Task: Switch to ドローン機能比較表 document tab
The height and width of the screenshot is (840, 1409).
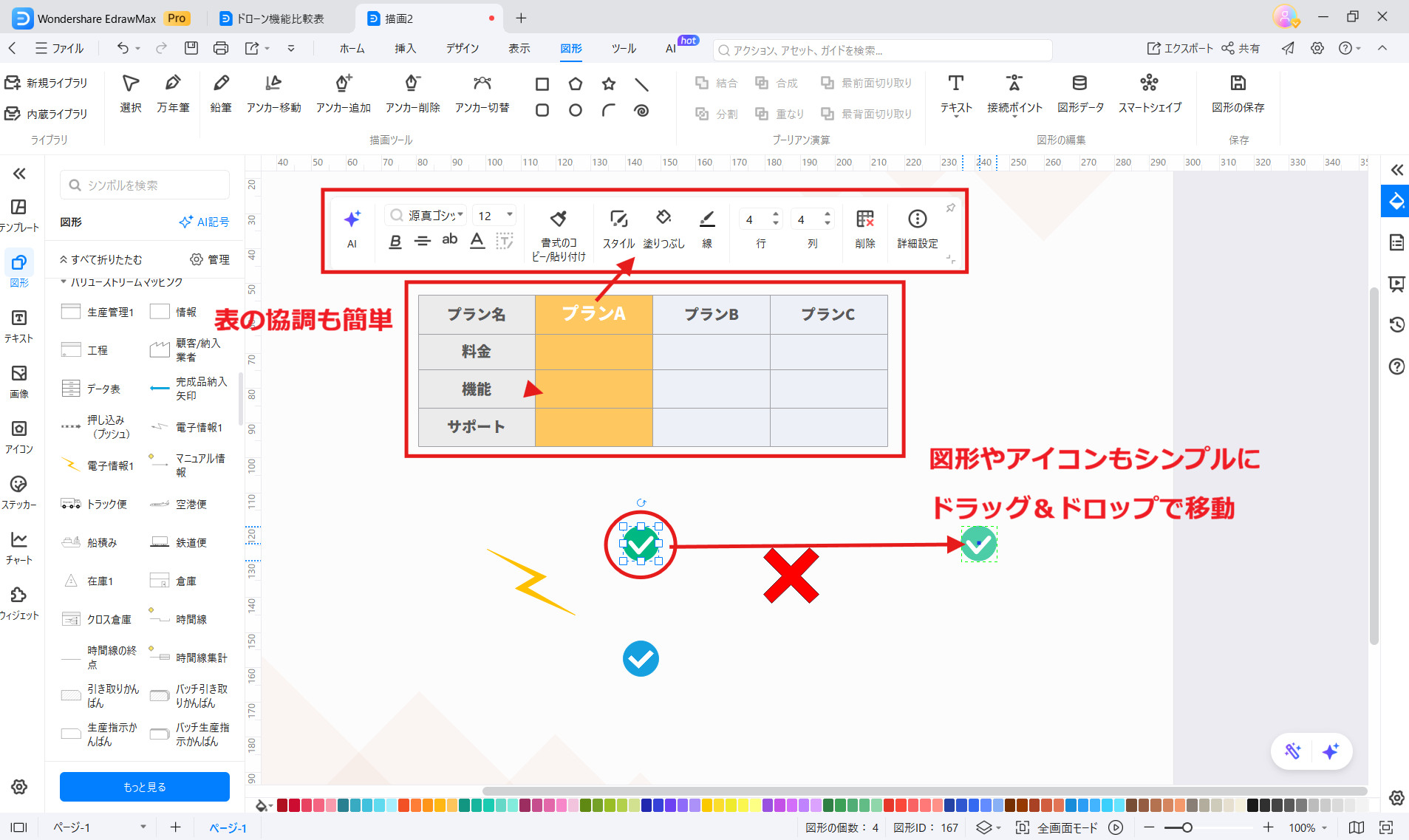Action: (280, 18)
